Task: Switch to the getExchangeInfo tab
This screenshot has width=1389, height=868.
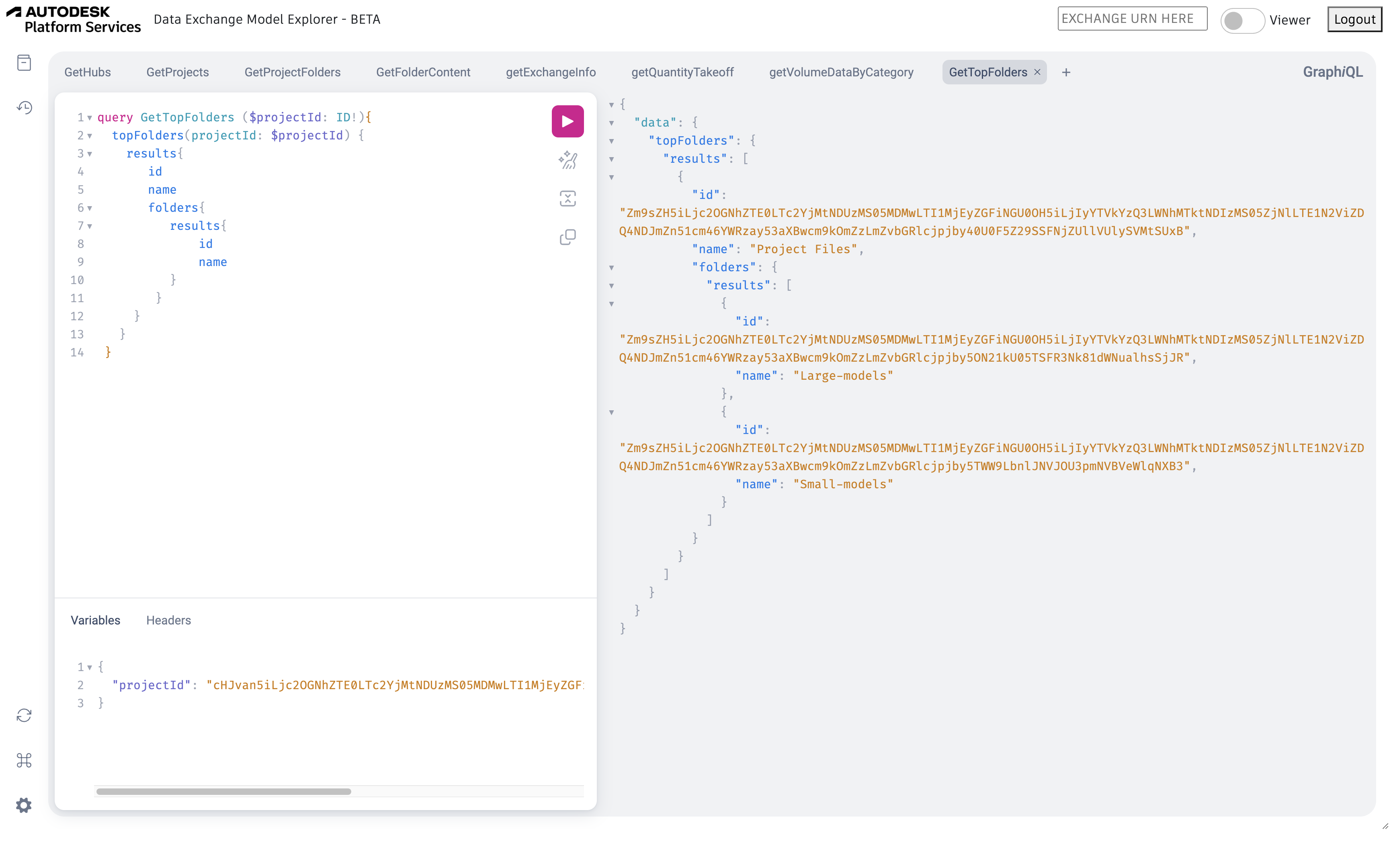Action: [x=551, y=72]
